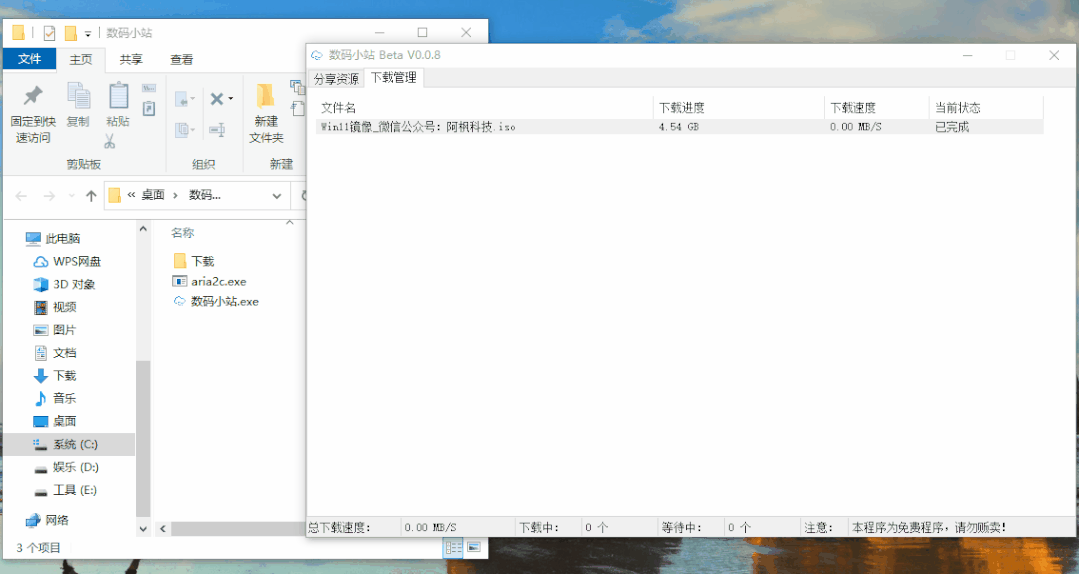
Task: Click the navigation pane scroll down arrow
Action: click(x=143, y=529)
